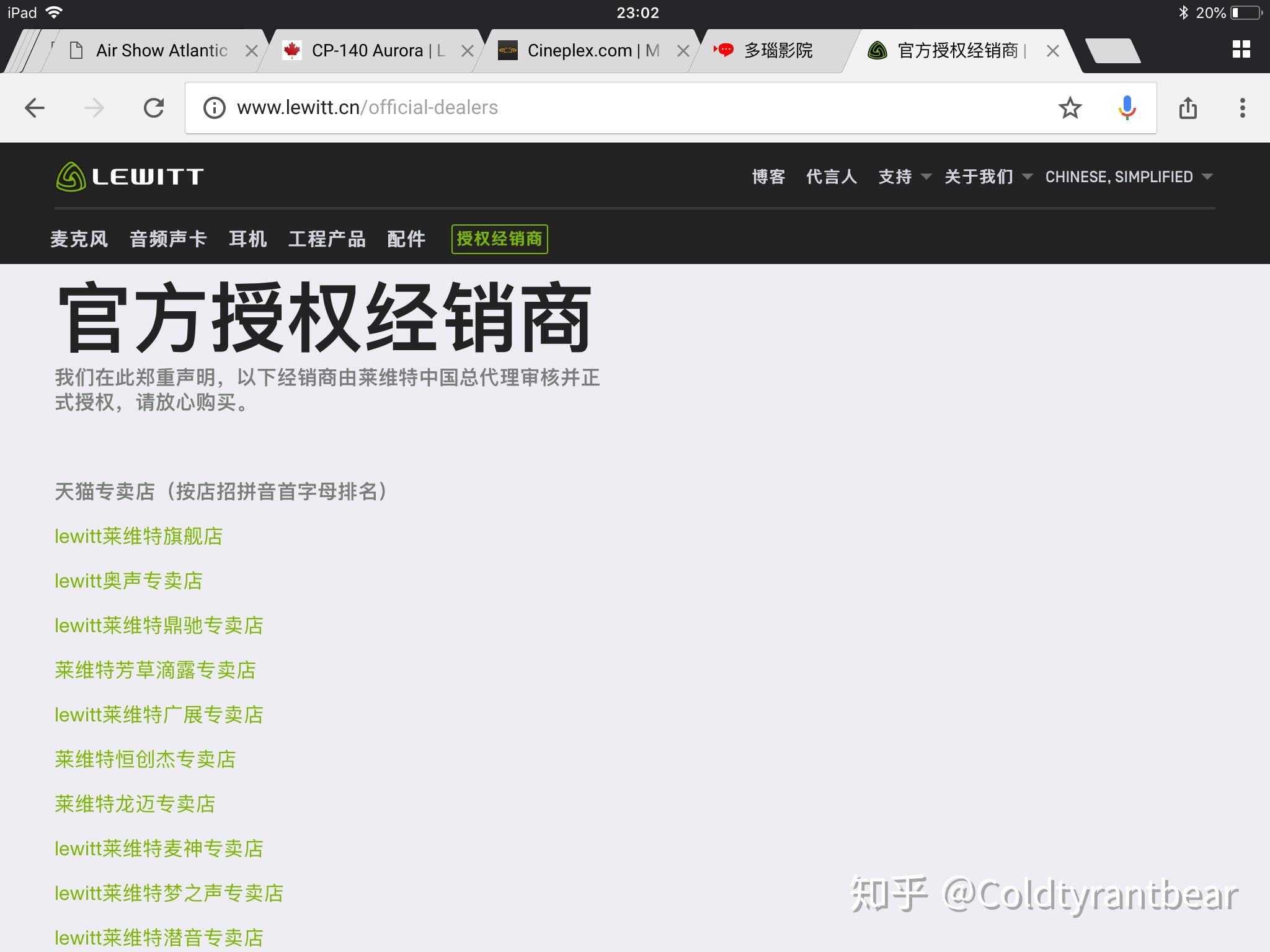Tap the Wi-Fi icon in status bar
This screenshot has height=952, width=1270.
pos(55,12)
